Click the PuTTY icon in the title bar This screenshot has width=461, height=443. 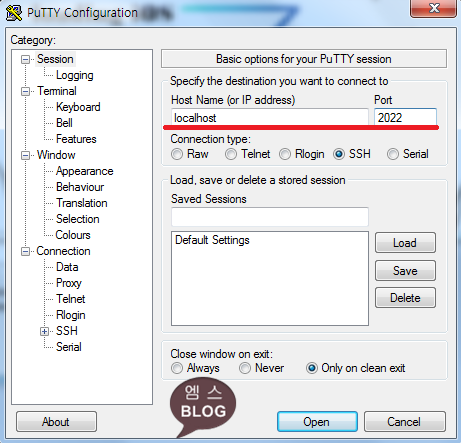pyautogui.click(x=14, y=13)
